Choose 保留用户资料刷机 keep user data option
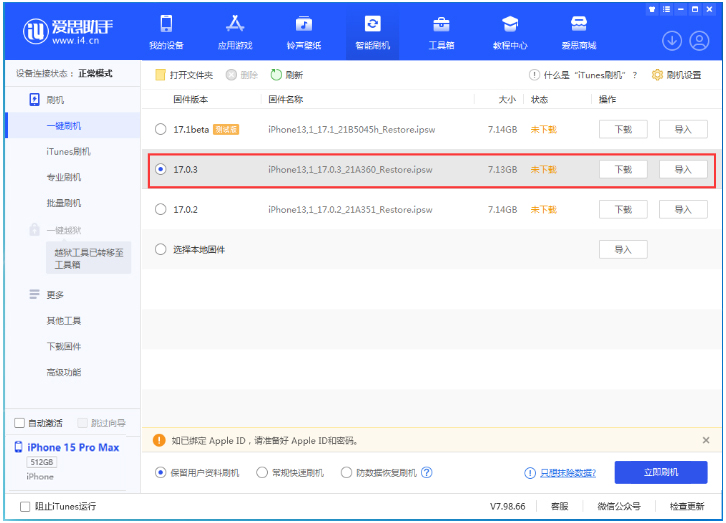This screenshot has height=523, width=726. pyautogui.click(x=160, y=473)
